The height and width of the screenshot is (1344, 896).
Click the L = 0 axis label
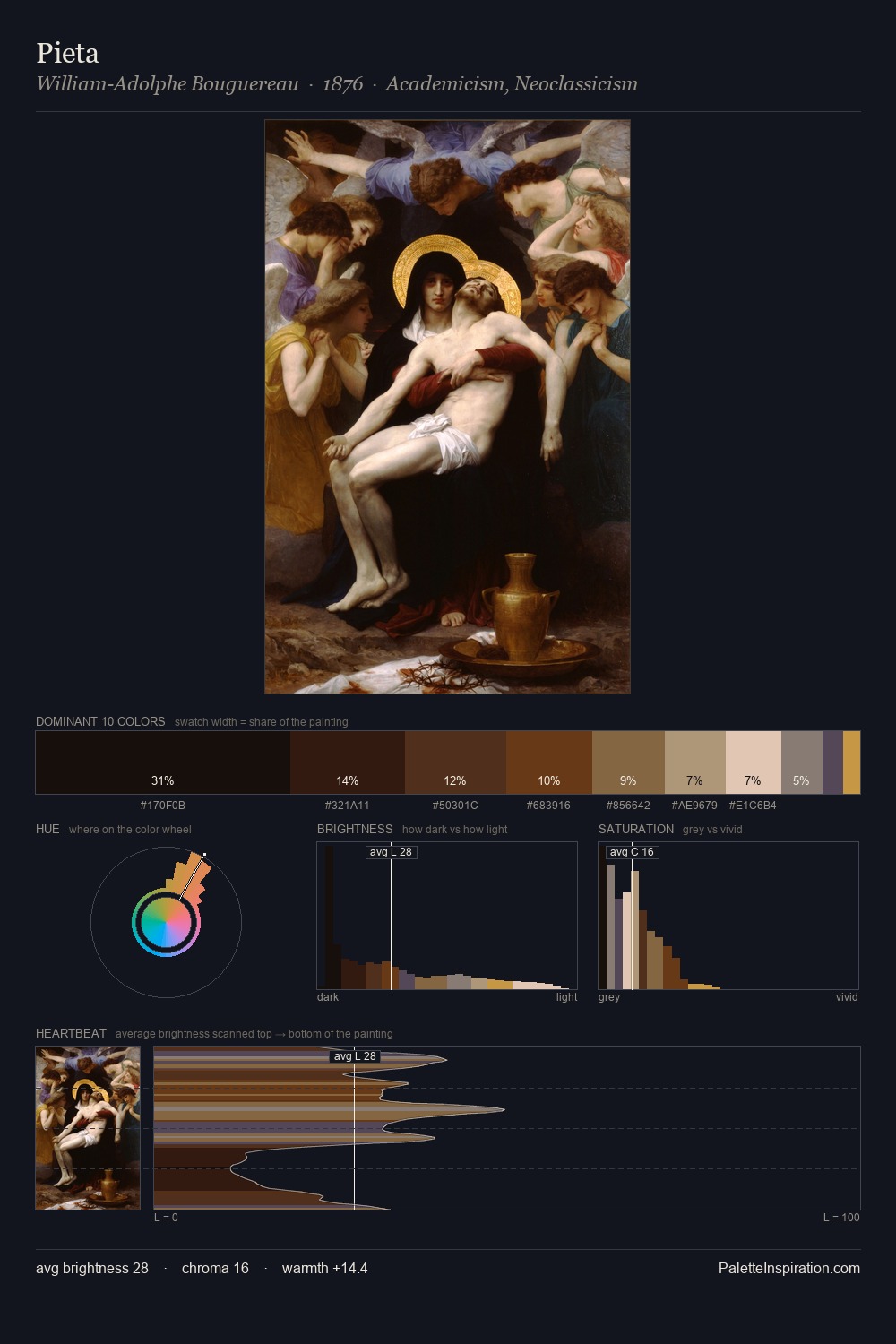(x=166, y=1218)
